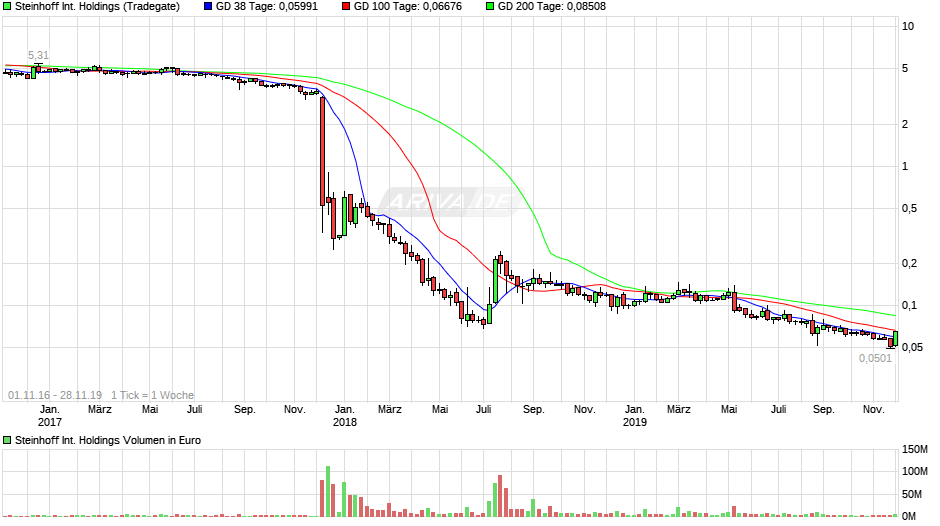Click the 150M volume axis label
Viewport: 940px width, 526px height.
point(915,449)
